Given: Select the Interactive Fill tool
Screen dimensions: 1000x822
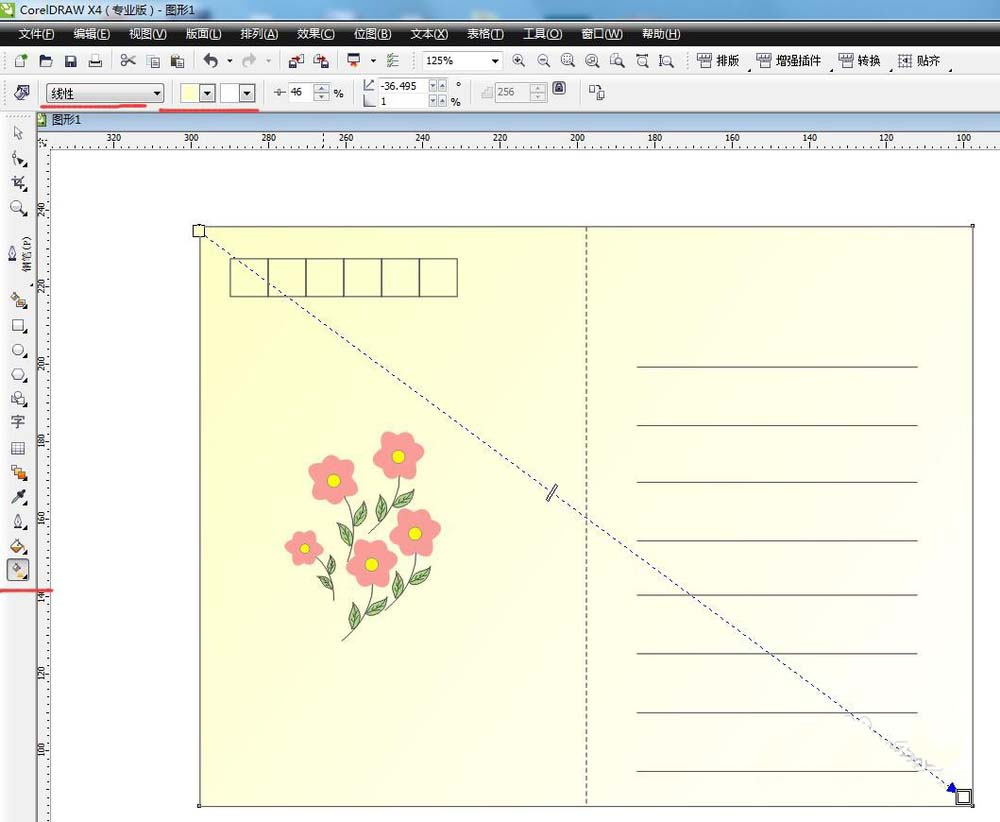Looking at the screenshot, I should coord(18,570).
